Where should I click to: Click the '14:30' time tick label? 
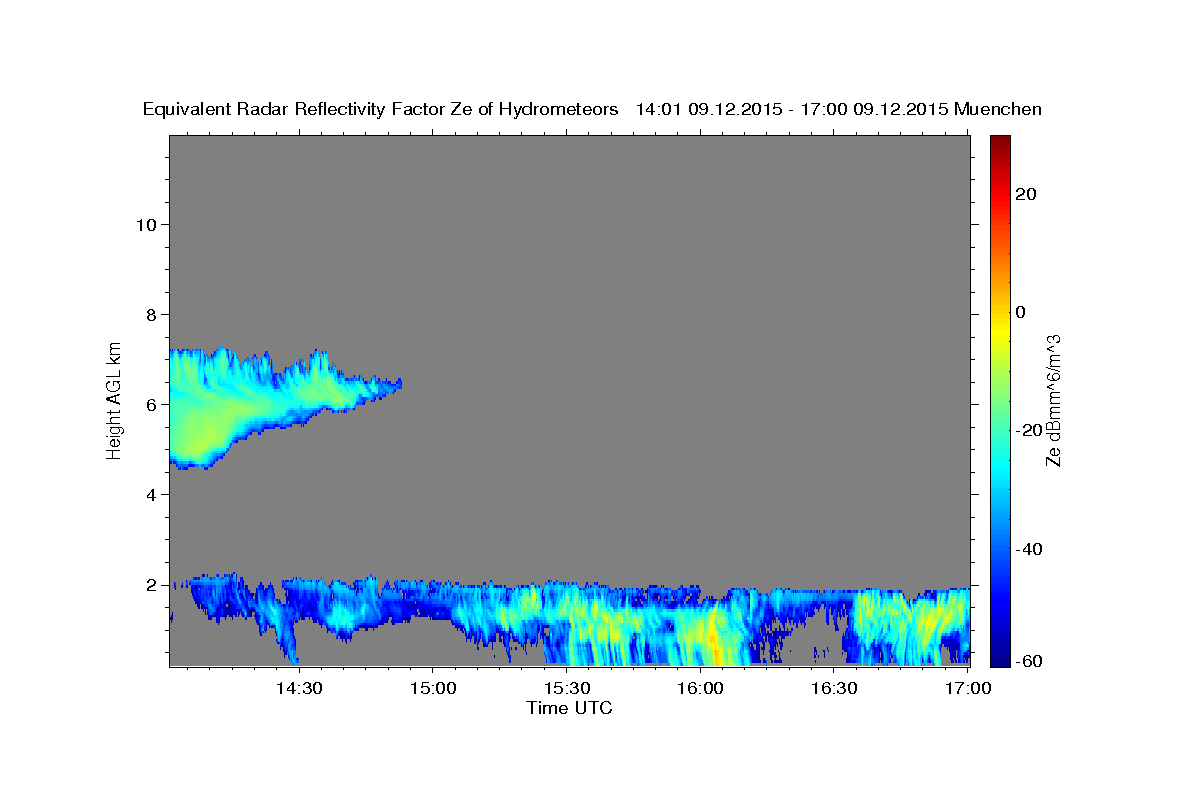pos(298,688)
